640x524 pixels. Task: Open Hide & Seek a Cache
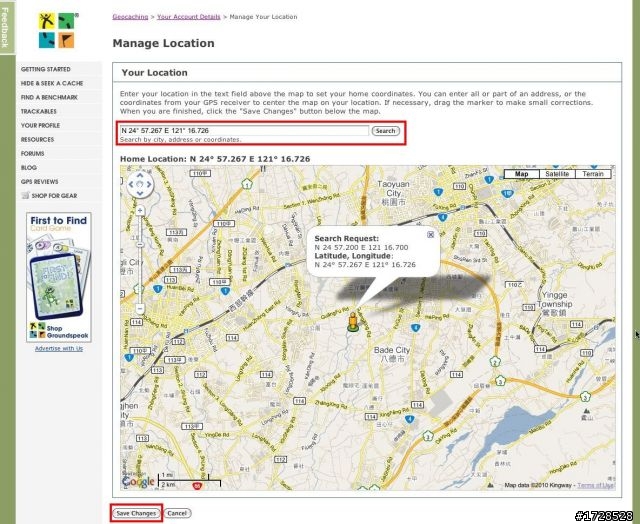tap(52, 83)
